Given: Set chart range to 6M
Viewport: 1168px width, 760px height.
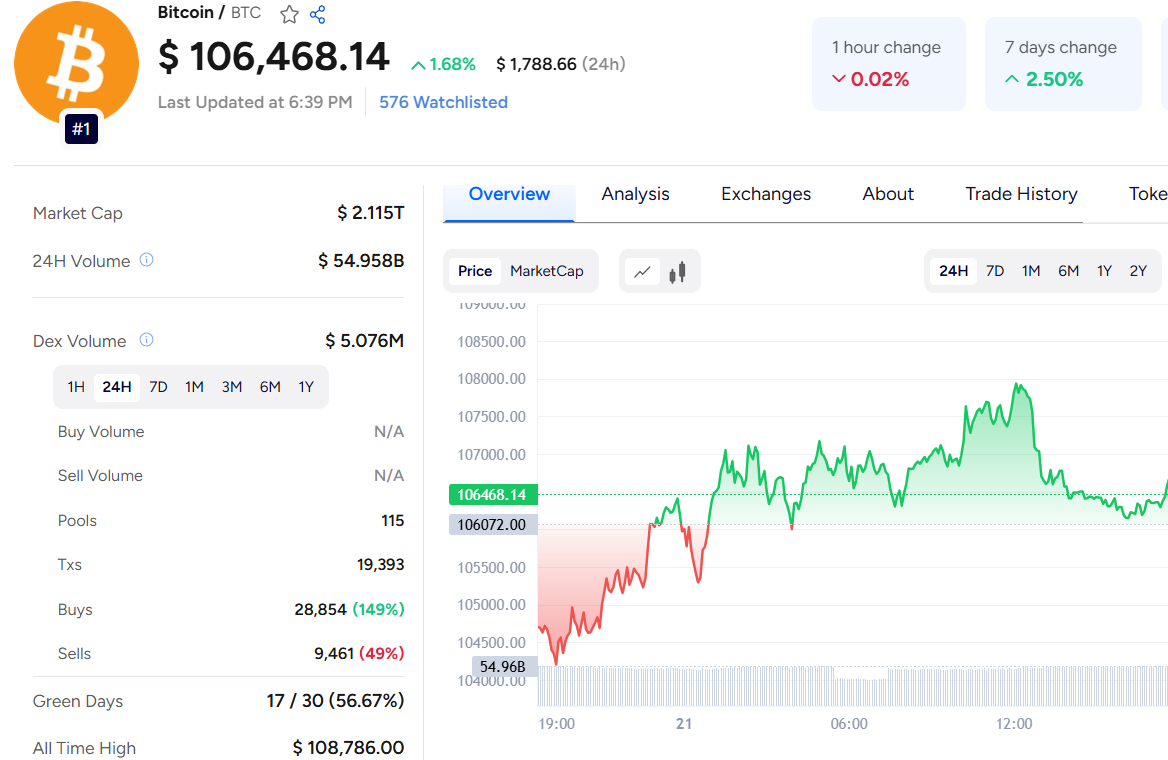Looking at the screenshot, I should tap(1068, 271).
